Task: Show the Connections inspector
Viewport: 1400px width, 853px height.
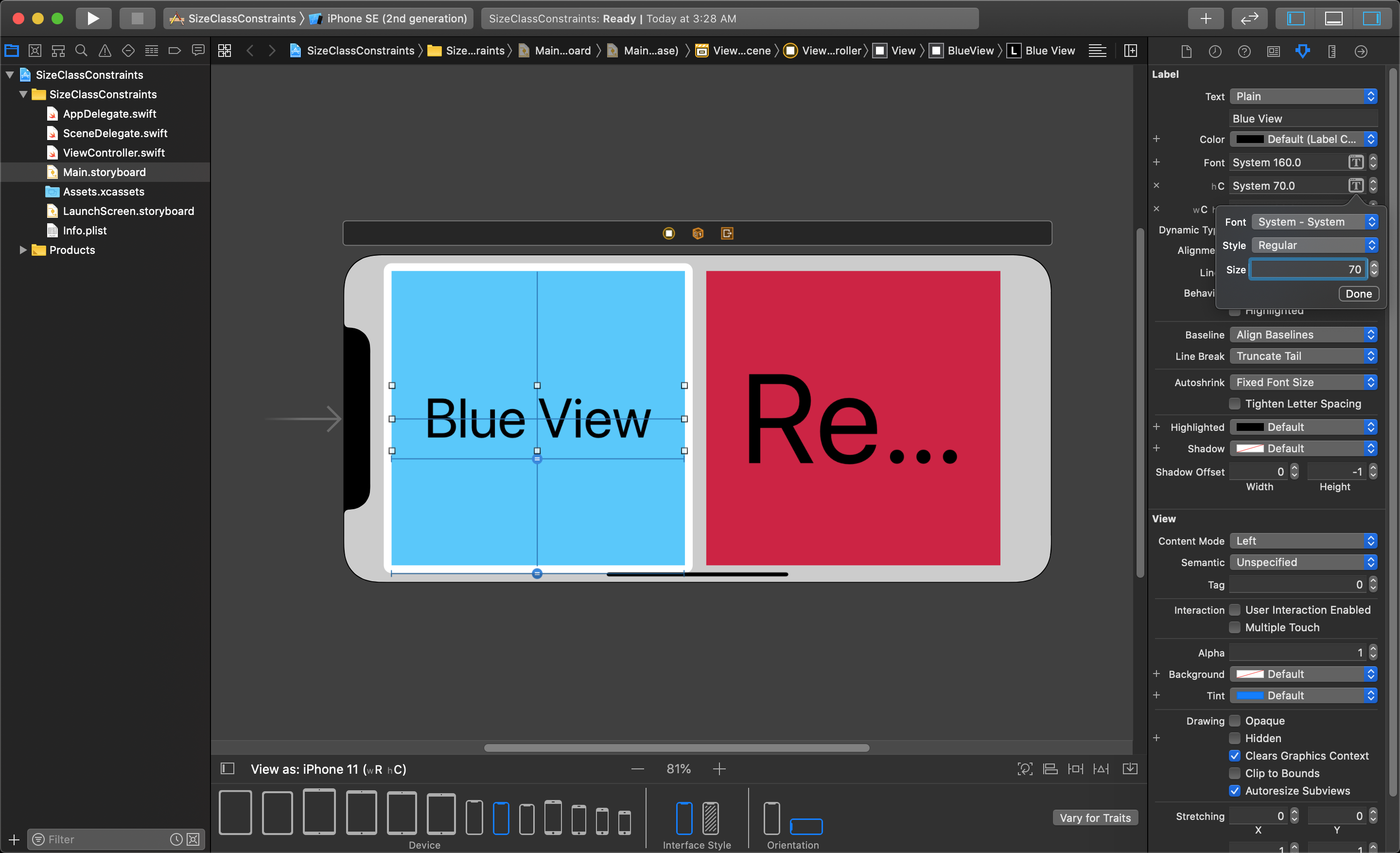Action: (x=1361, y=51)
